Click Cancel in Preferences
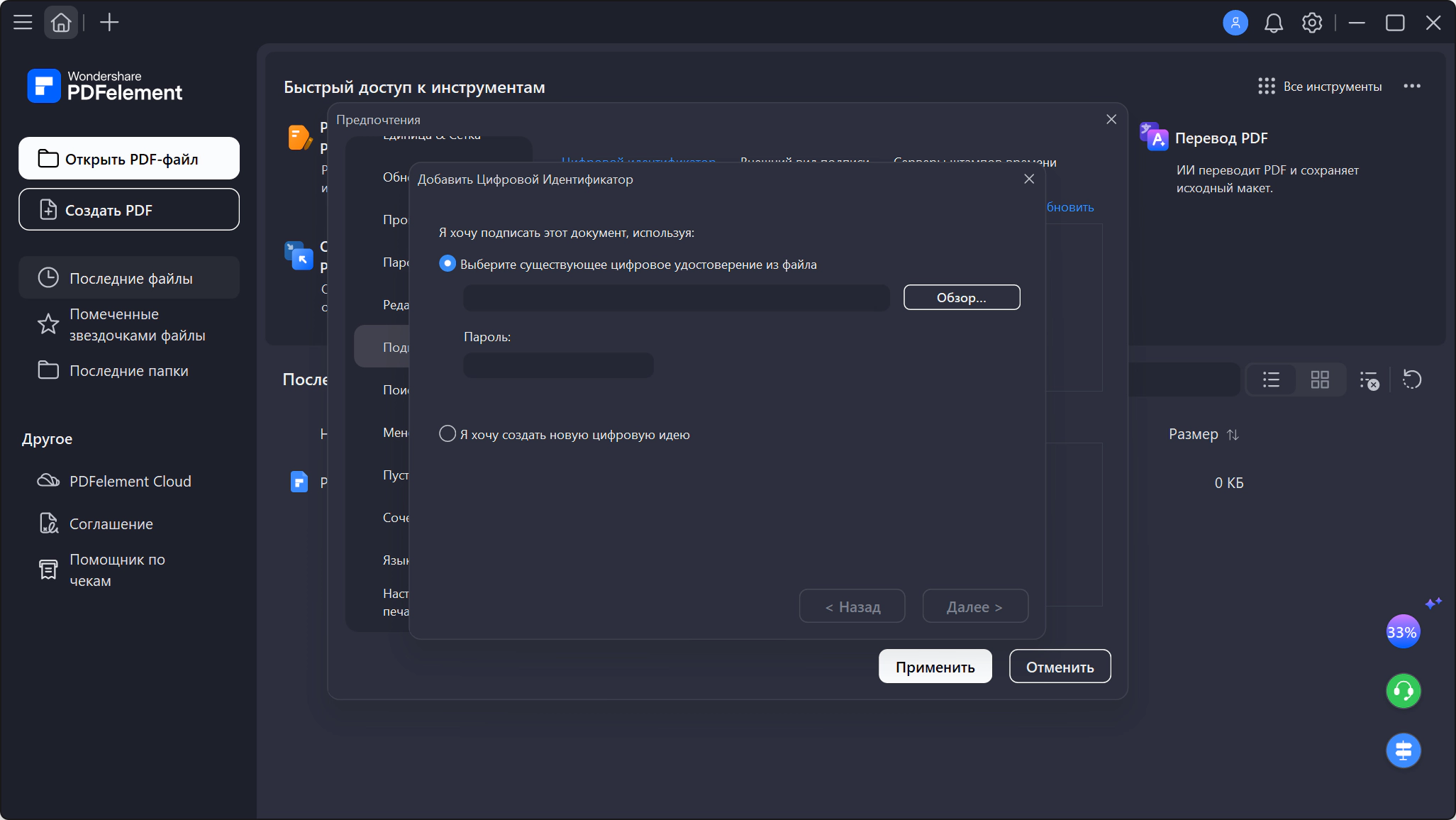The width and height of the screenshot is (1456, 820). point(1060,667)
